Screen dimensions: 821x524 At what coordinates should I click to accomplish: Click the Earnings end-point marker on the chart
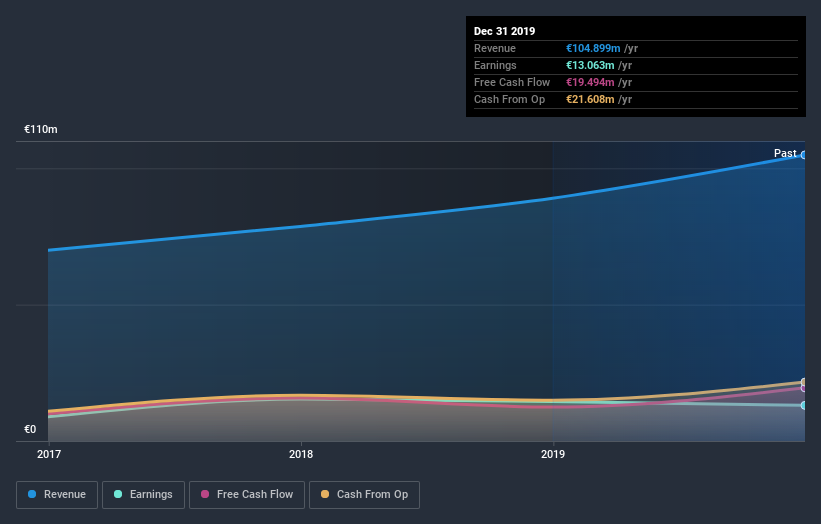(804, 405)
